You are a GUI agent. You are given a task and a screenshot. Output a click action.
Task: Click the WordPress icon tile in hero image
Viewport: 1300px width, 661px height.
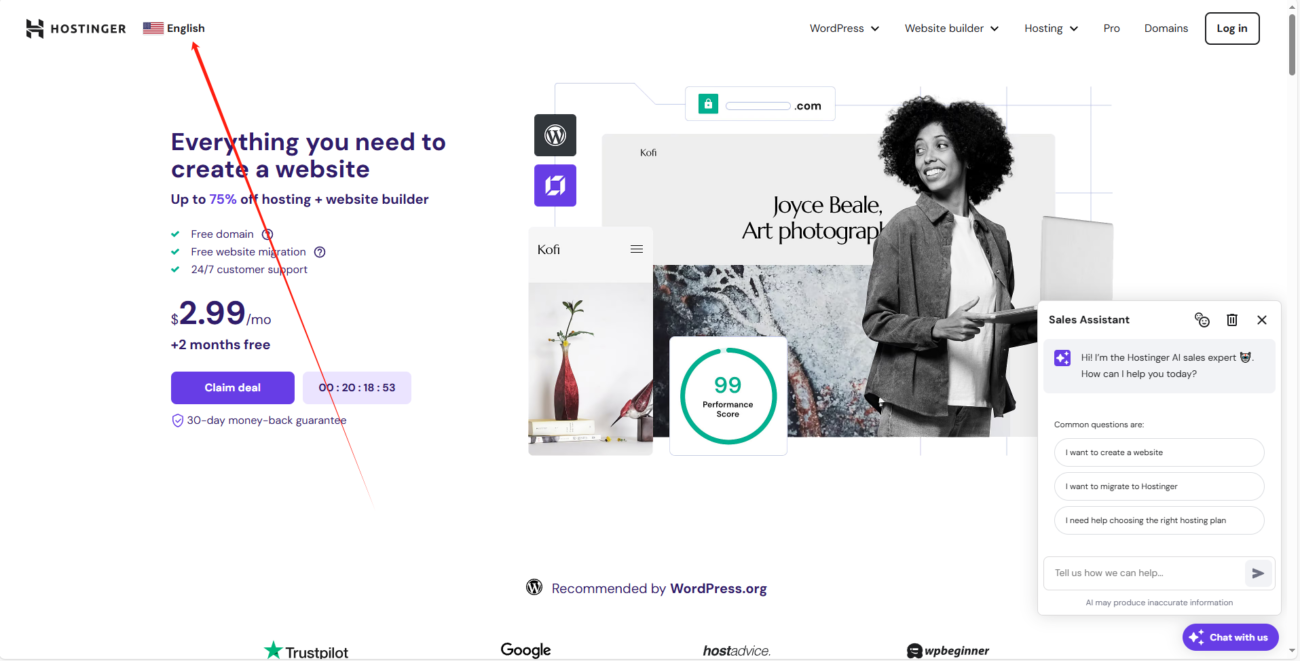(555, 135)
